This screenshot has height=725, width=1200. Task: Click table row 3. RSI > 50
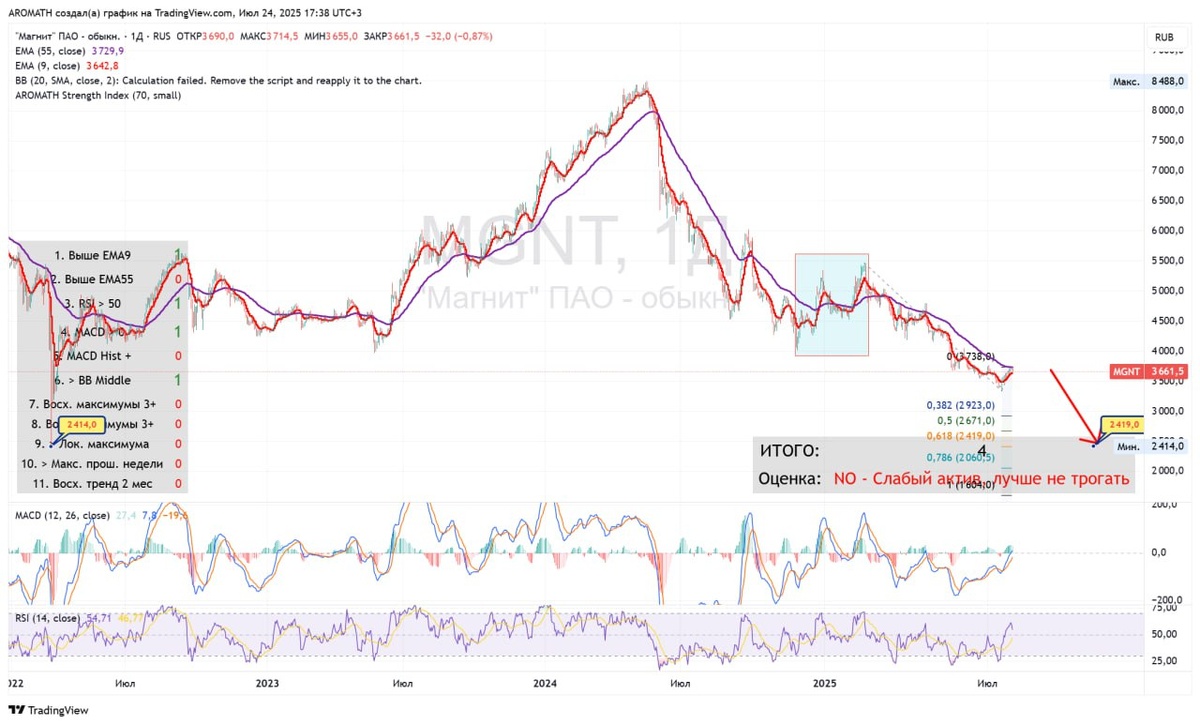click(102, 303)
